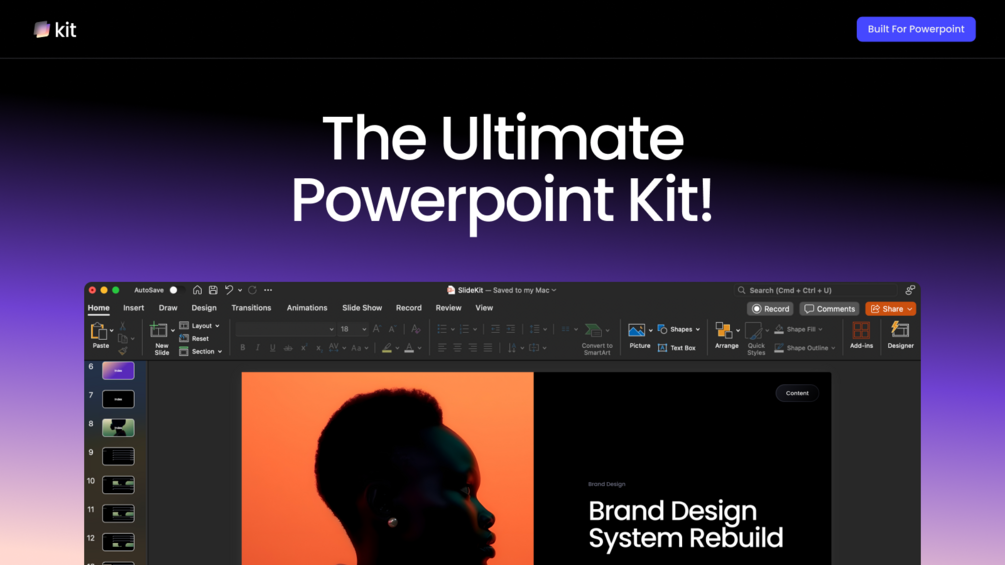
Task: Open the Add-ins icon
Action: 861,331
